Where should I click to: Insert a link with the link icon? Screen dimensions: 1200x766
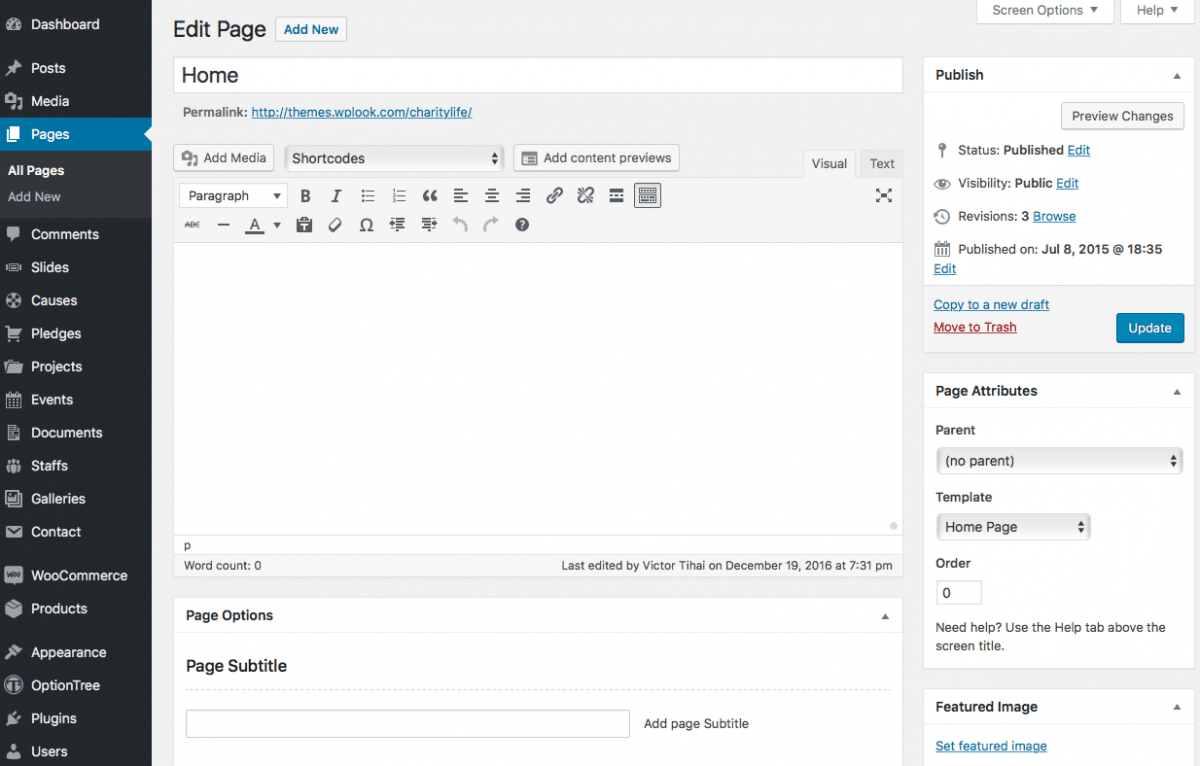pos(554,195)
